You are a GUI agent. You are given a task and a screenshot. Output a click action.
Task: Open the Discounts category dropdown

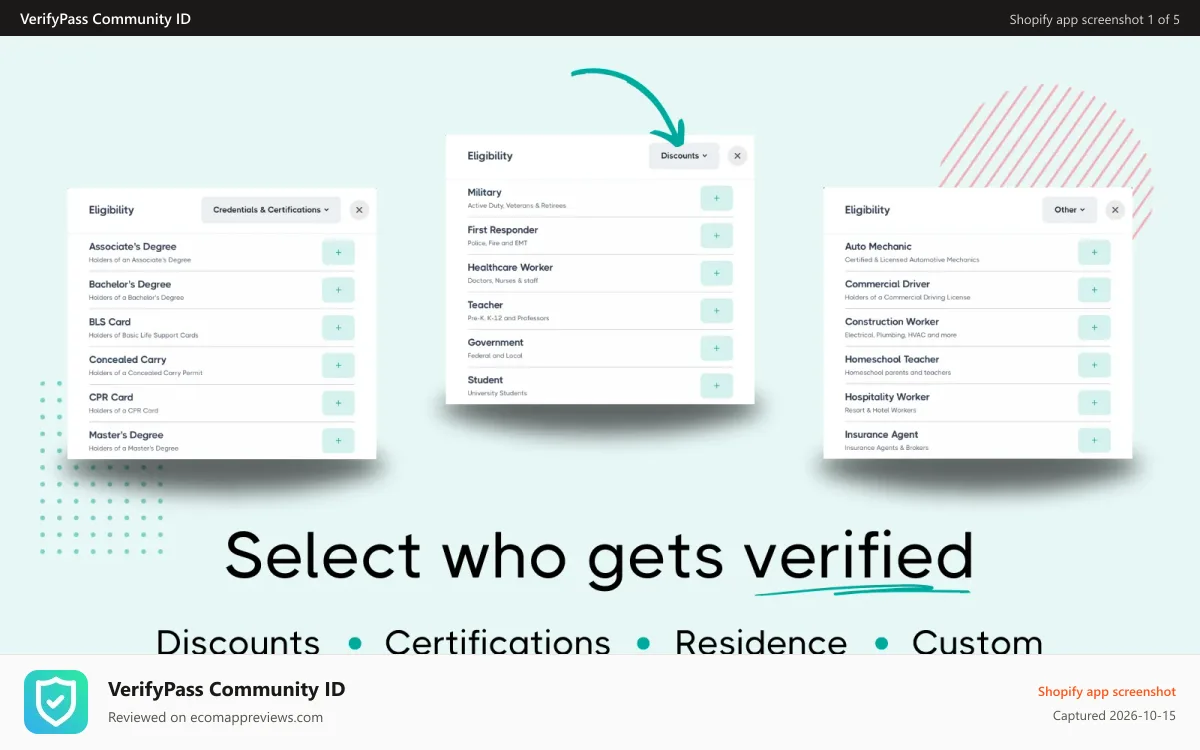(684, 156)
